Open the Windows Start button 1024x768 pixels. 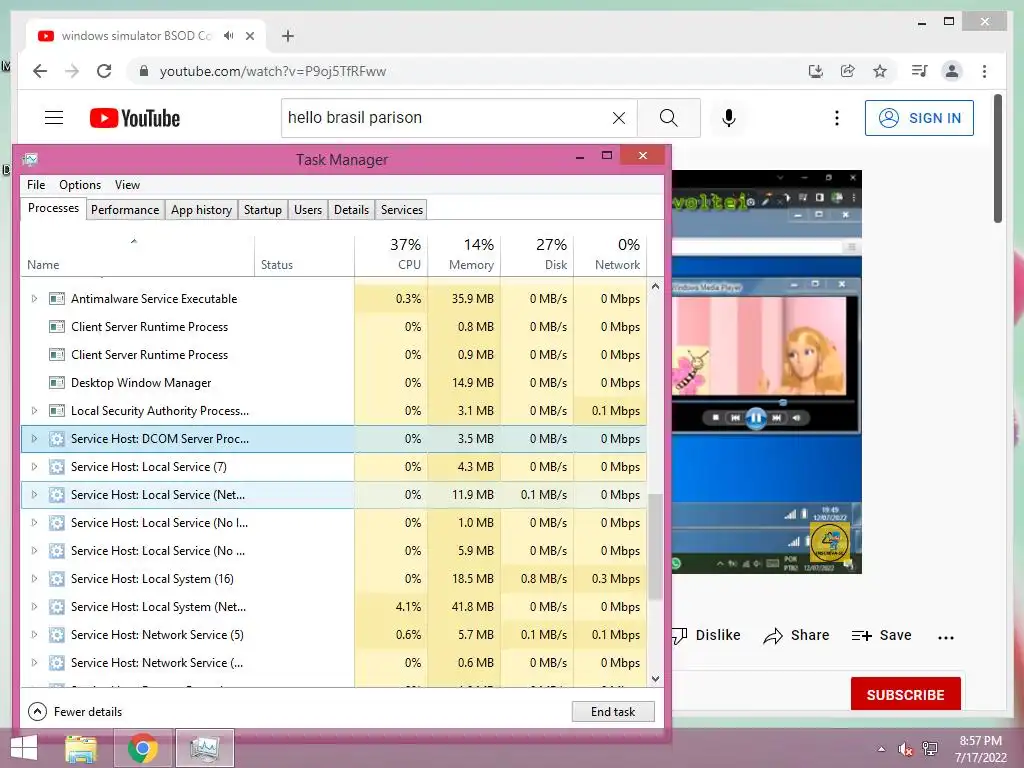click(x=24, y=748)
